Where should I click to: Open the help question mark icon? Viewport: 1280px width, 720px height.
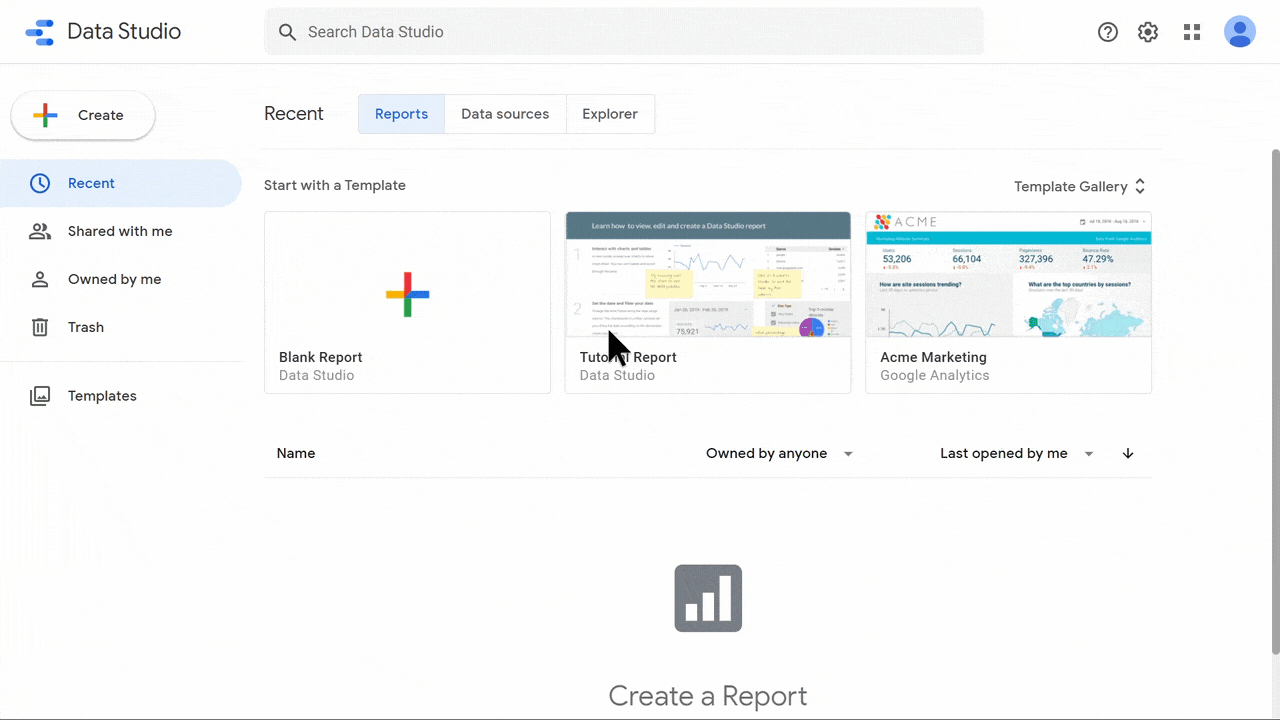click(x=1108, y=32)
